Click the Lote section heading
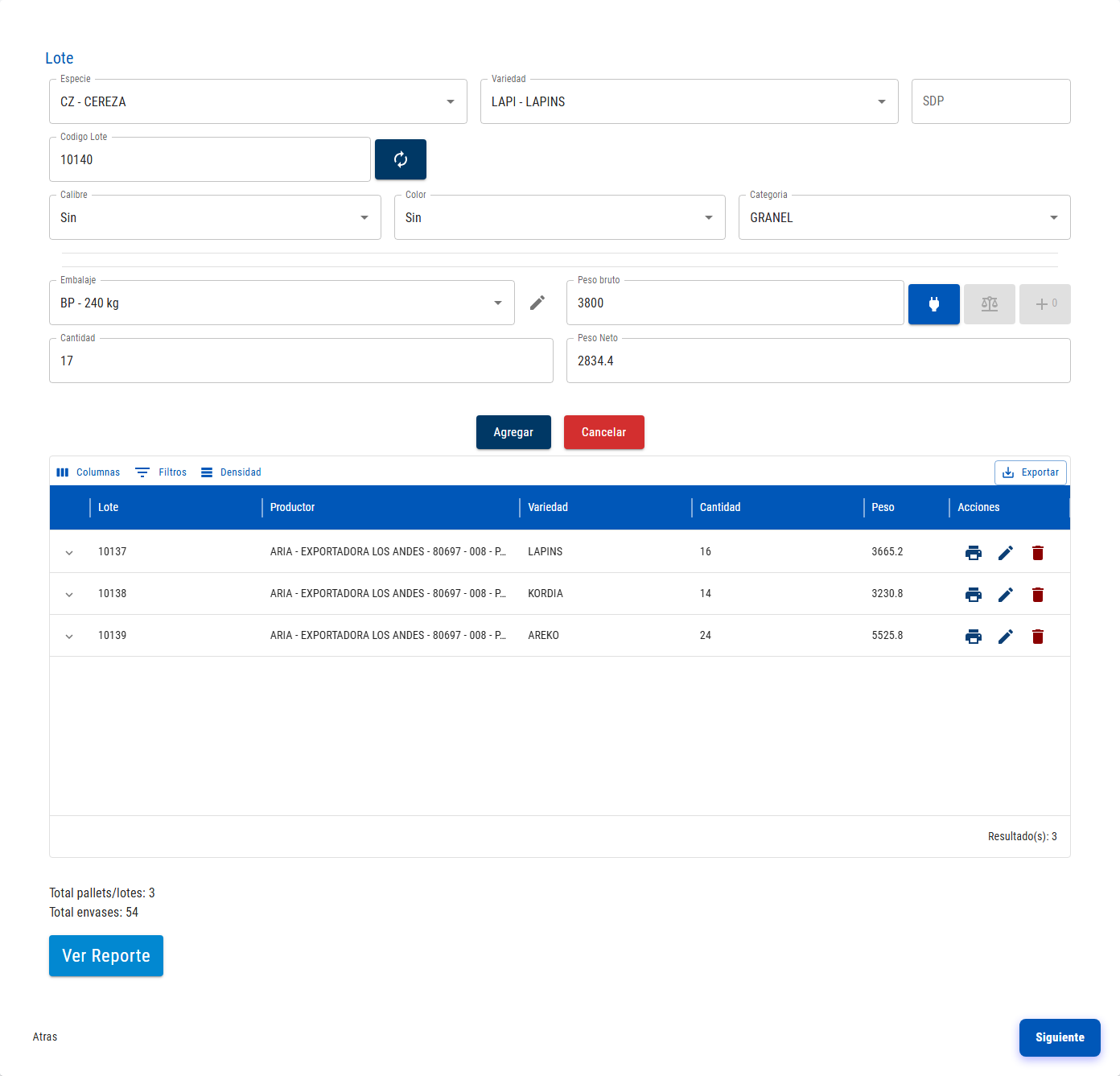This screenshot has width=1120, height=1076. coord(60,58)
